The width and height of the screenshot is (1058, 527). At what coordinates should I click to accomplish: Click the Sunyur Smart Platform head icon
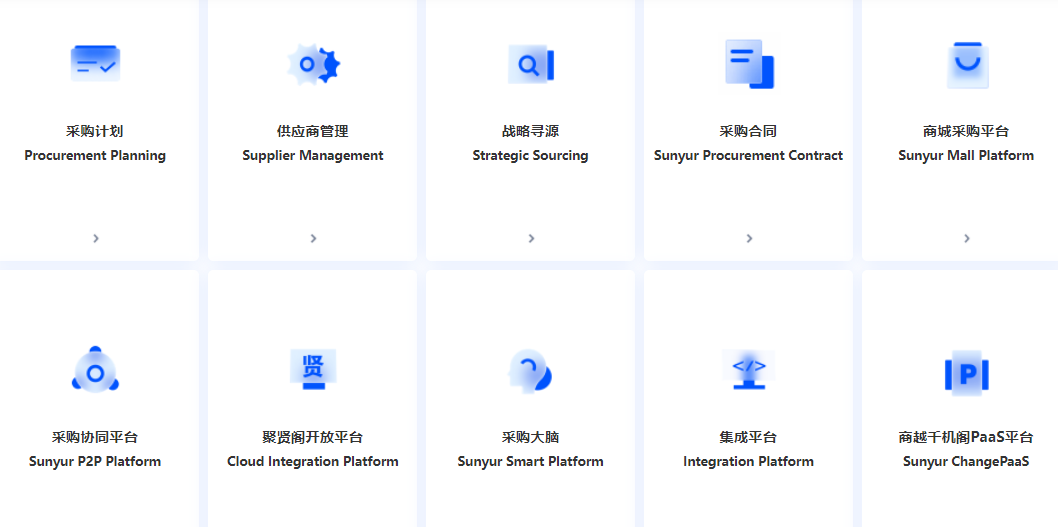click(x=530, y=370)
